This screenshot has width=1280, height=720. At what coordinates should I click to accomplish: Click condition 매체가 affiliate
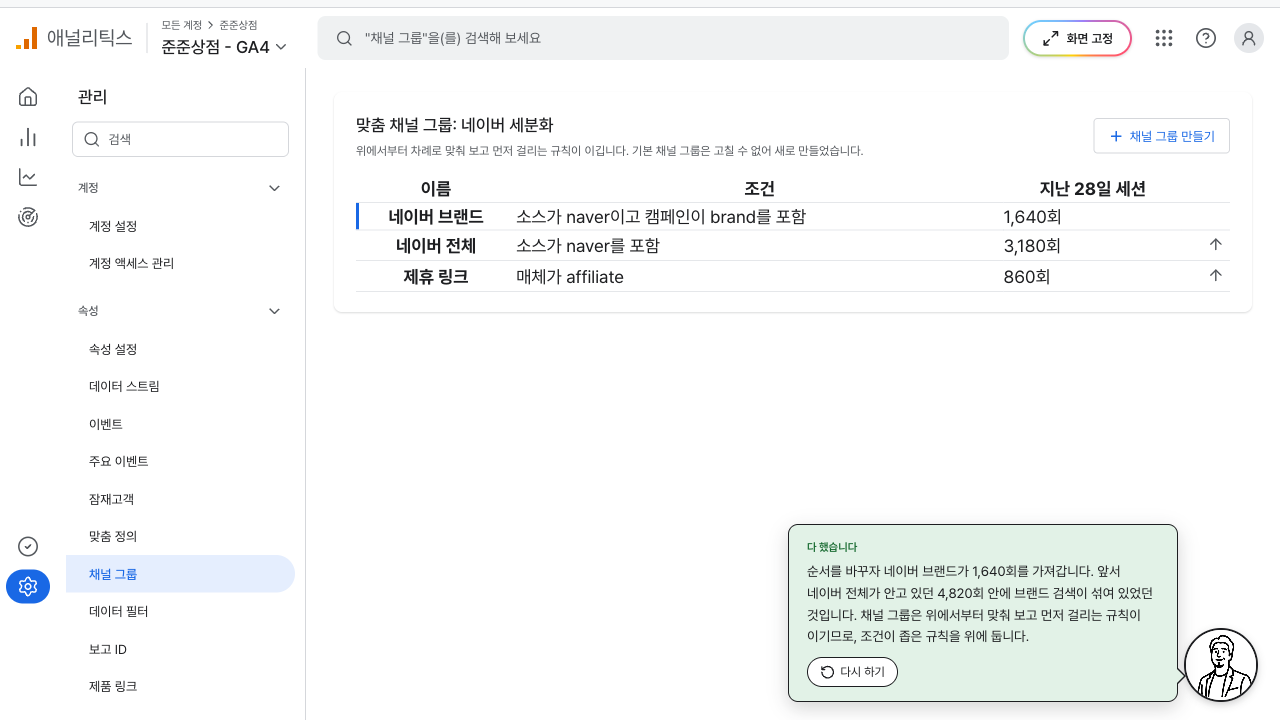(570, 277)
